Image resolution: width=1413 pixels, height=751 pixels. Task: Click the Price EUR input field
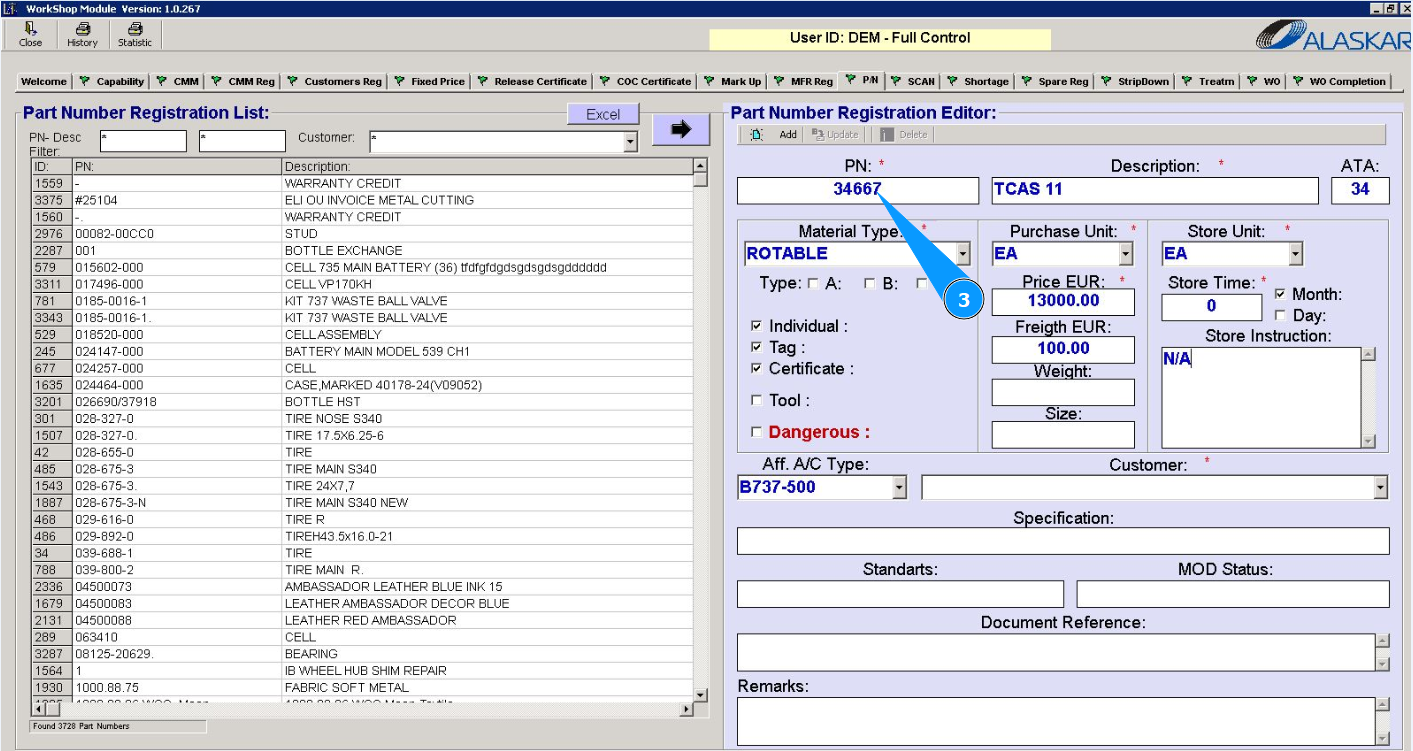[1063, 301]
